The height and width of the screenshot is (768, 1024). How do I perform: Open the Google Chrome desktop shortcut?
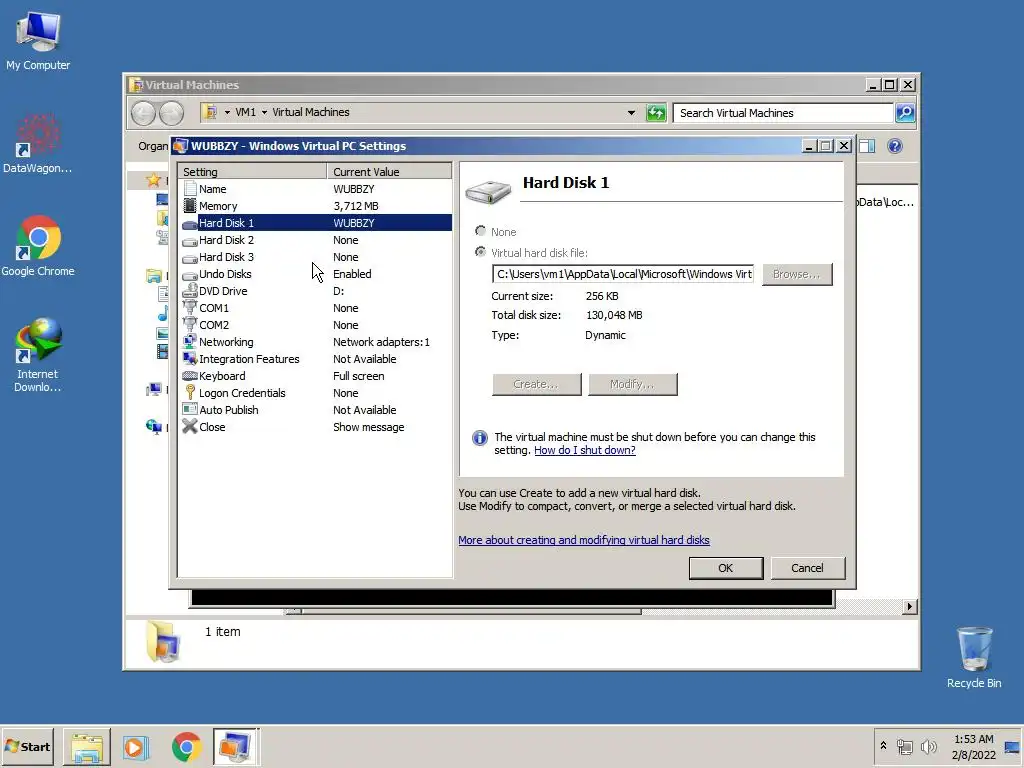coord(38,246)
